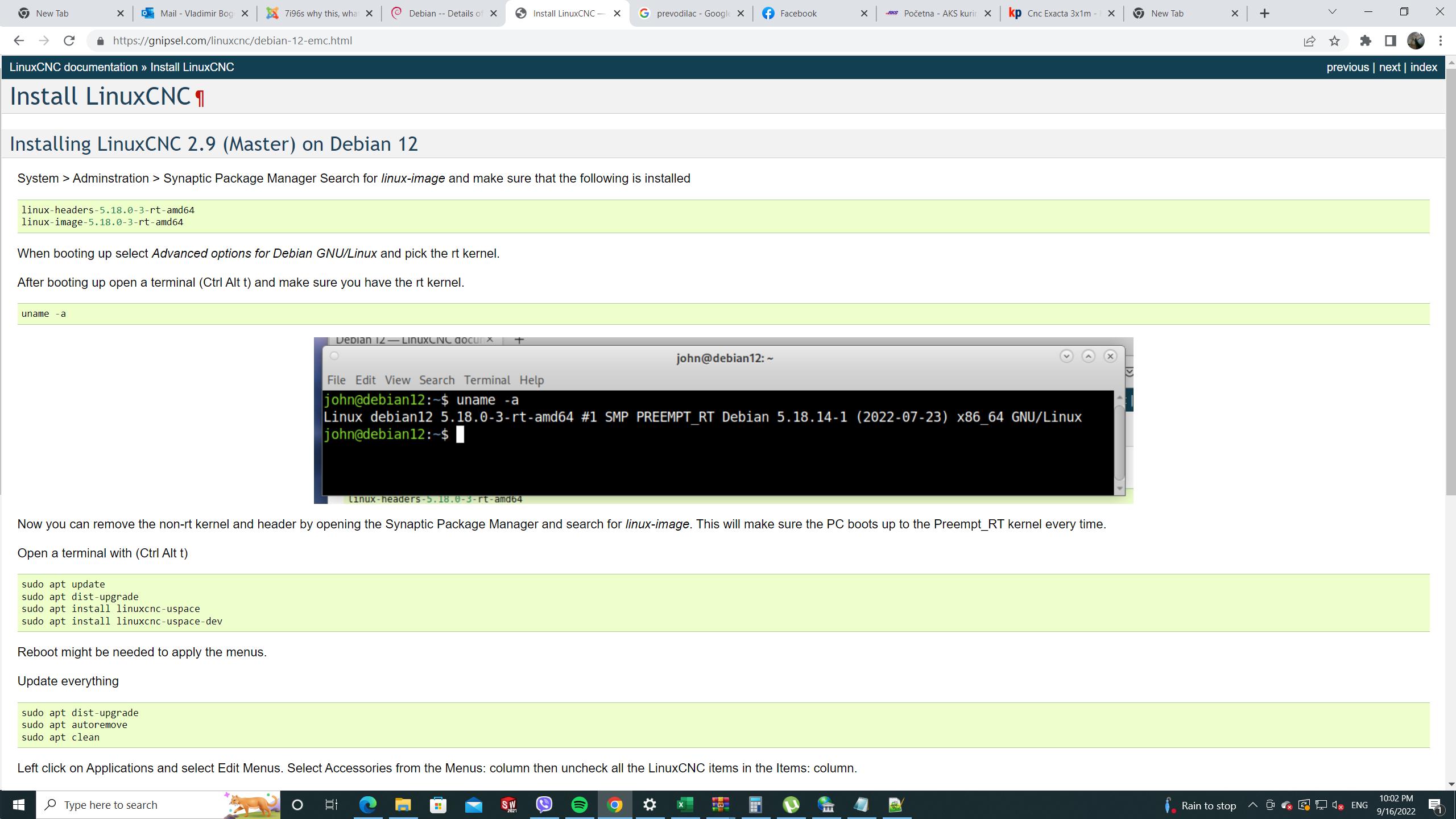Open the Extensions puzzle icon

pos(1366,40)
